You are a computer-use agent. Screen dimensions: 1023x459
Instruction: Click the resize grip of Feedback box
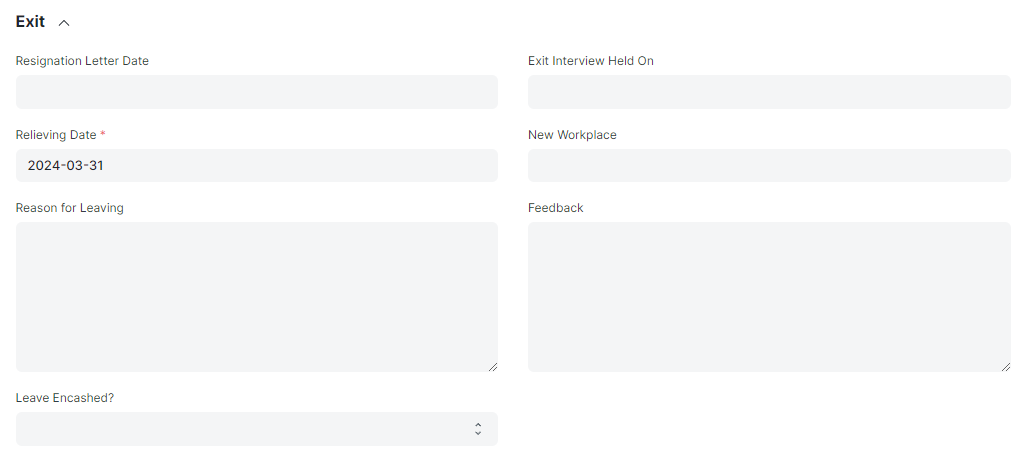click(x=1005, y=367)
